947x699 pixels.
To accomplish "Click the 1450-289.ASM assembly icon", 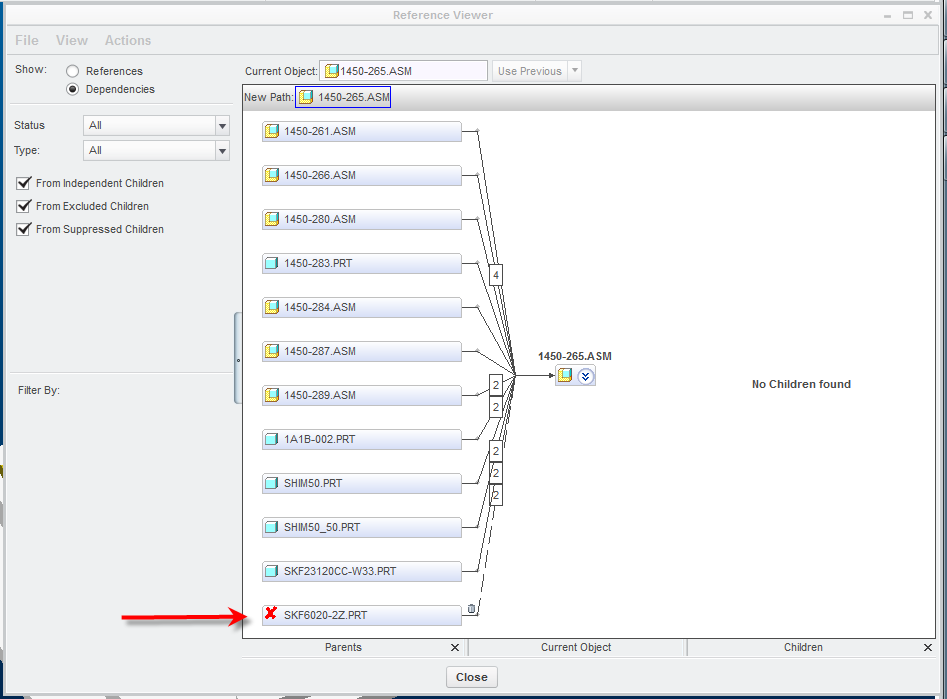I will [x=272, y=395].
